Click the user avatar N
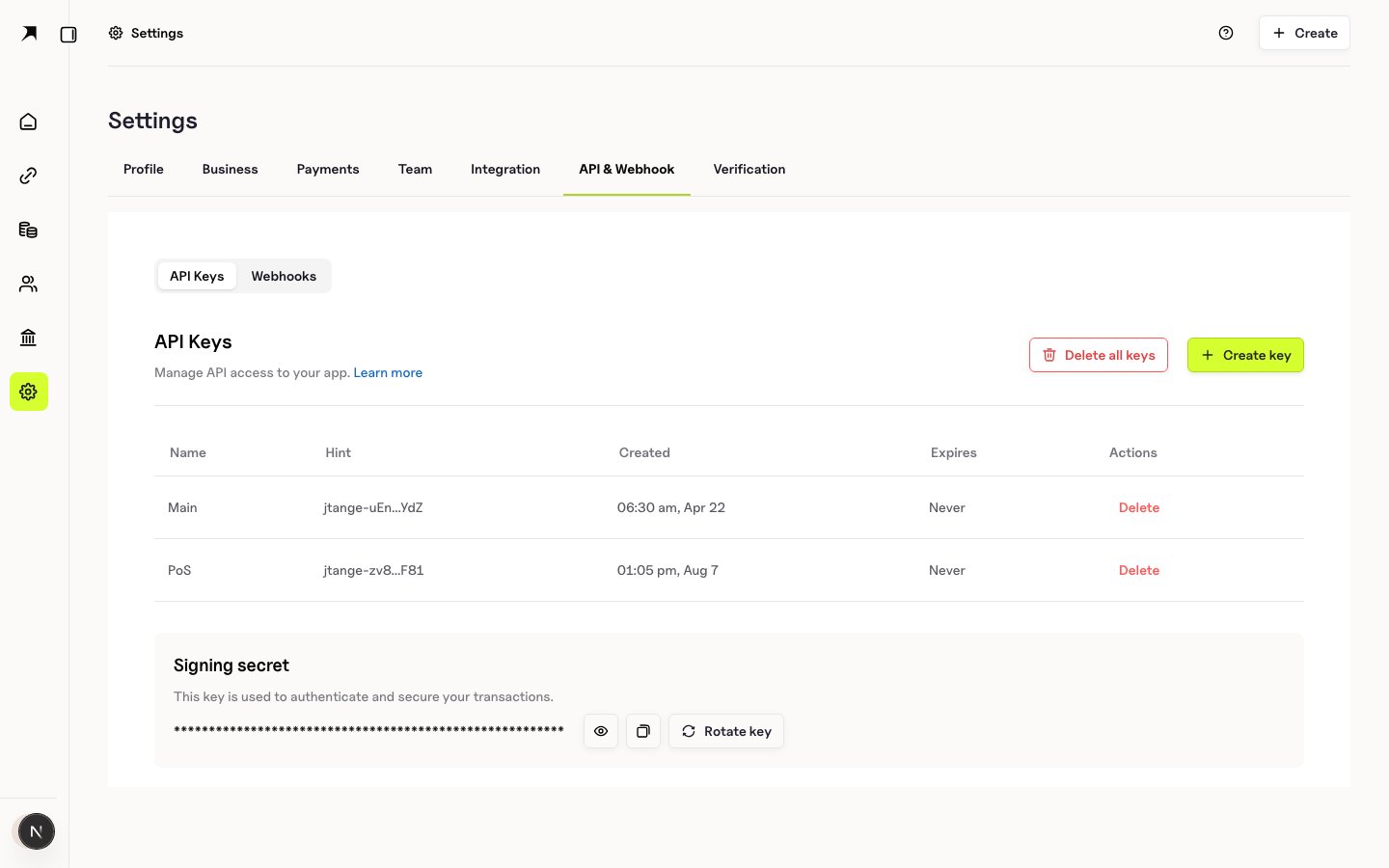Screen dimensions: 1389x868 pyautogui.click(x=37, y=831)
